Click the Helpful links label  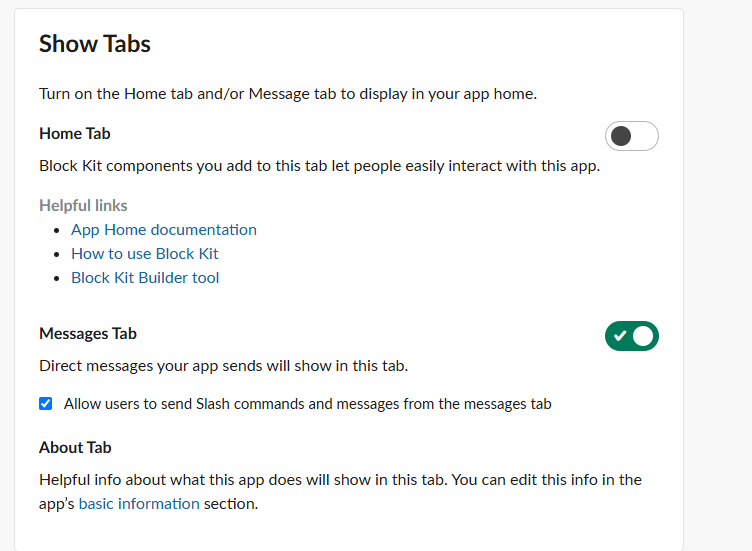[83, 206]
